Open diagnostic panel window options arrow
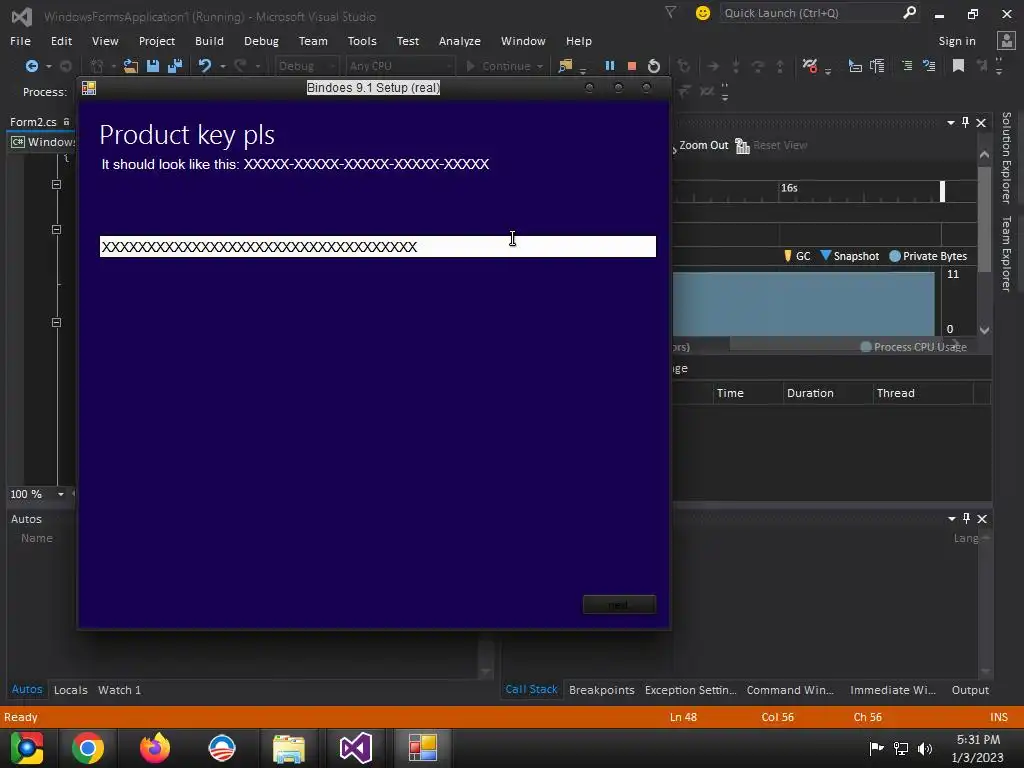This screenshot has width=1024, height=768. tap(951, 123)
